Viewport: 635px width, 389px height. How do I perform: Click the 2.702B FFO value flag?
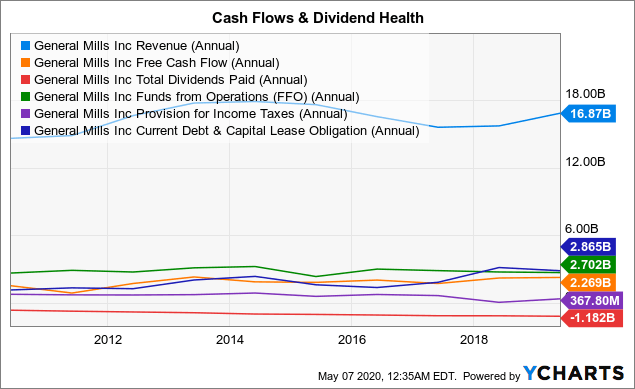tap(588, 264)
